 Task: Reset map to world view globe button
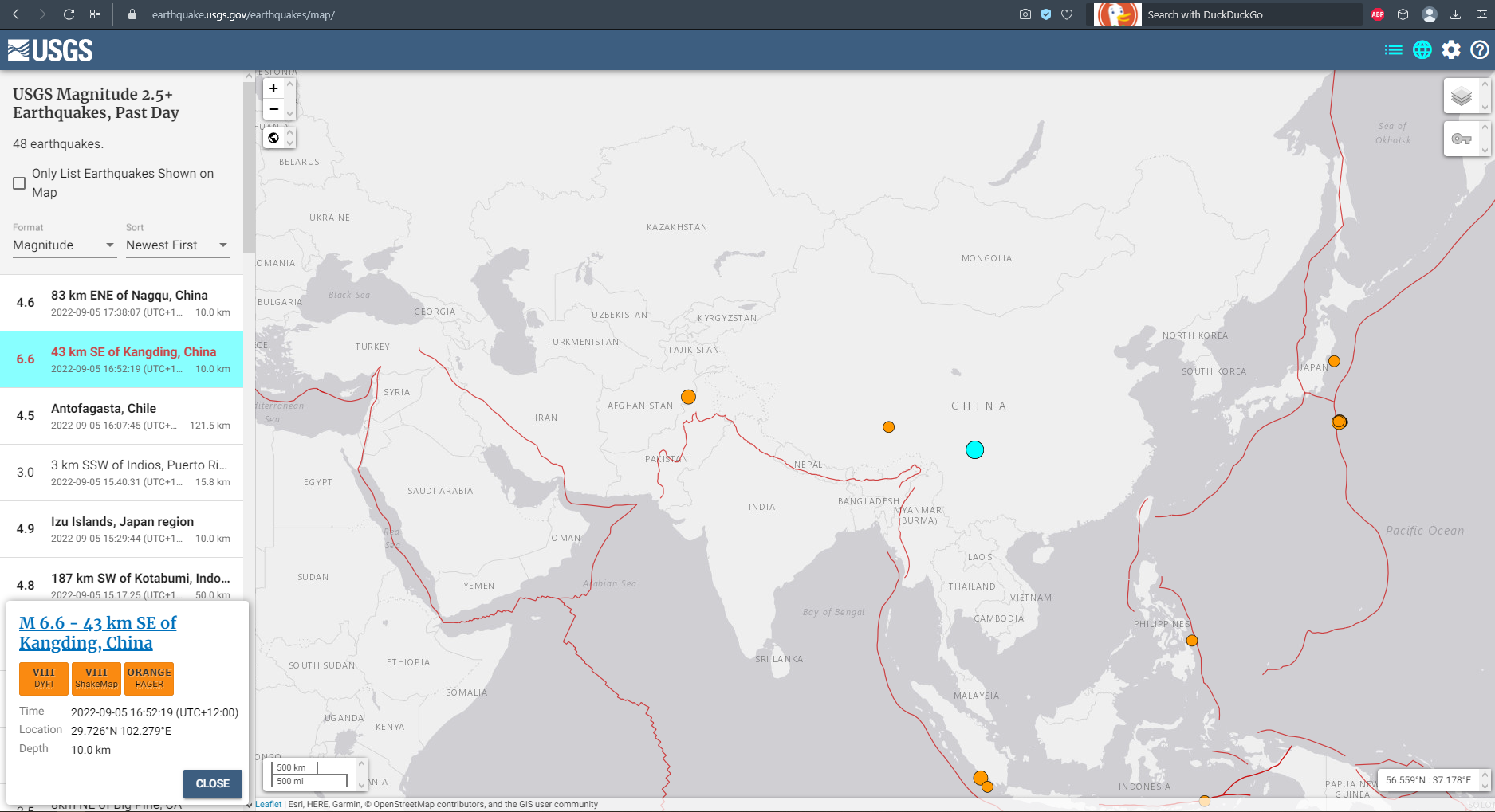point(273,138)
